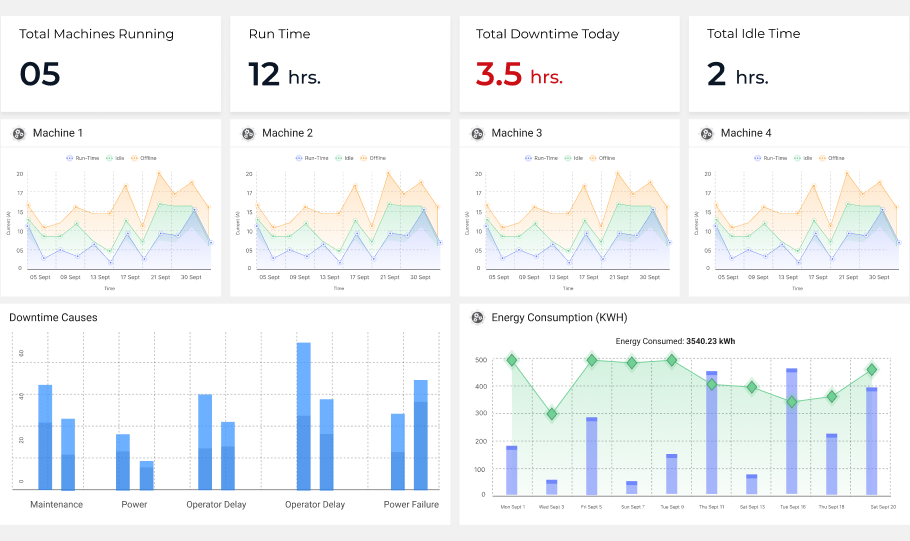
Task: Toggle Run-Time series in Machine 4 legend
Action: click(770, 158)
